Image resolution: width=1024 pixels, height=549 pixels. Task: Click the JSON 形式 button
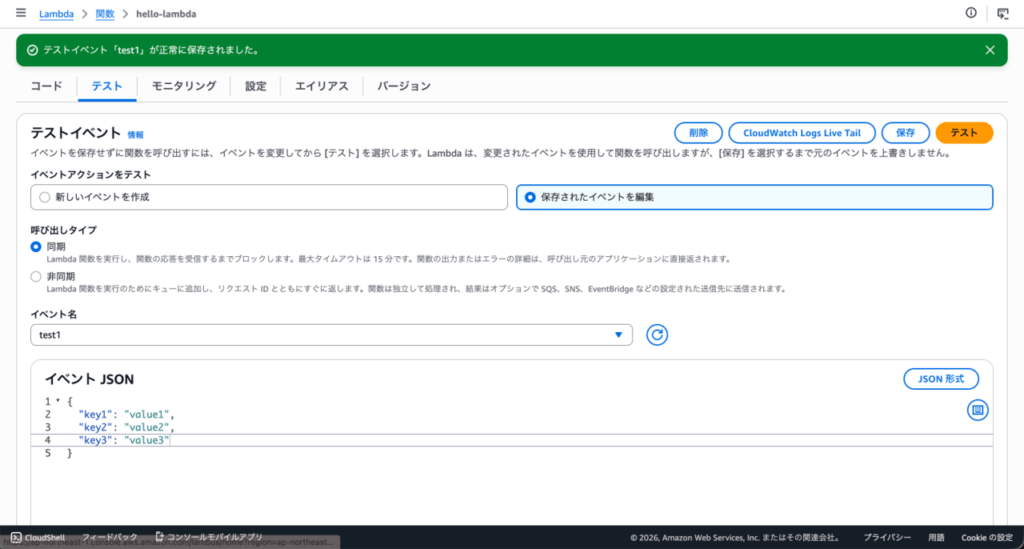[x=941, y=379]
